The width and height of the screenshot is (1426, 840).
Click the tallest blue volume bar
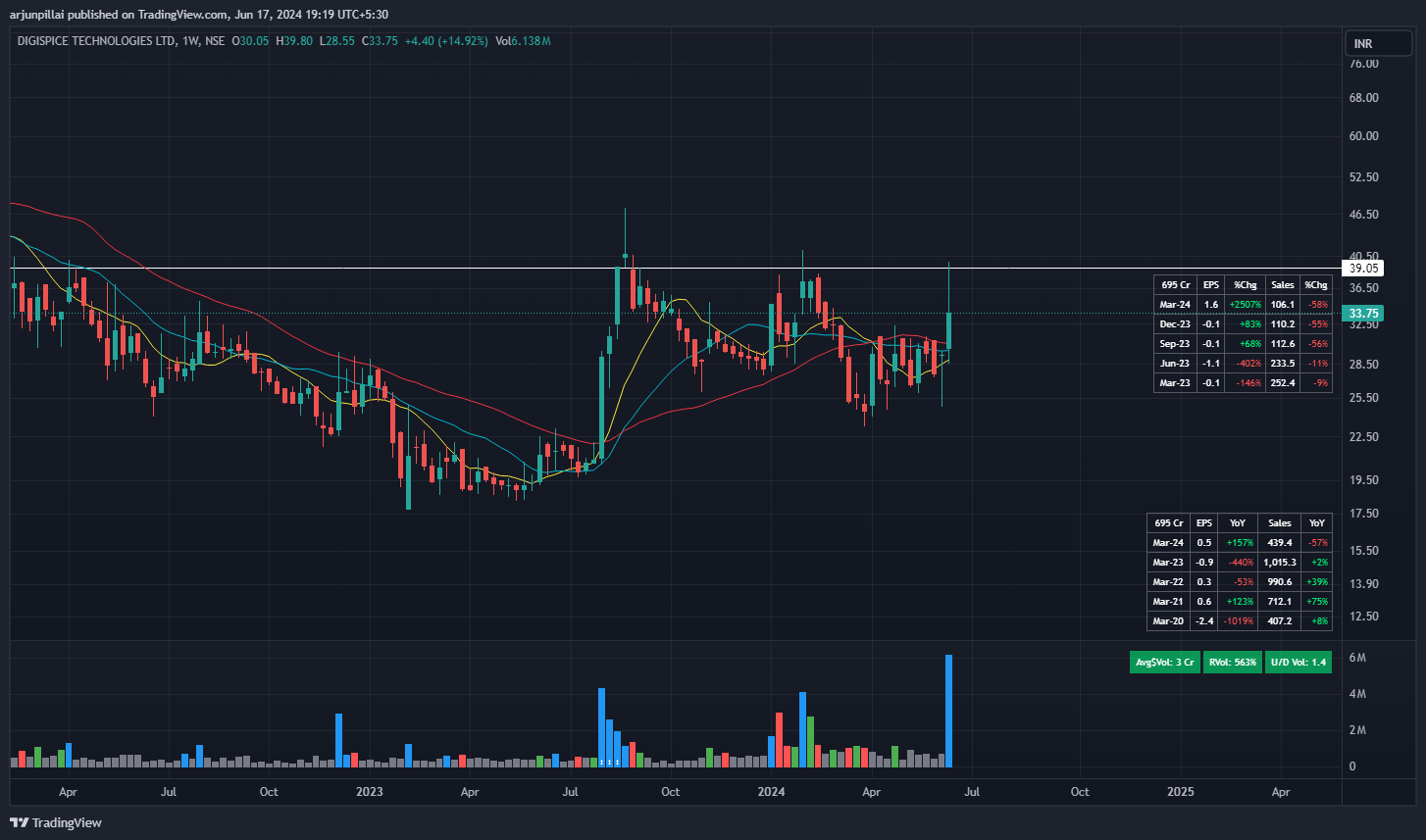coord(948,711)
